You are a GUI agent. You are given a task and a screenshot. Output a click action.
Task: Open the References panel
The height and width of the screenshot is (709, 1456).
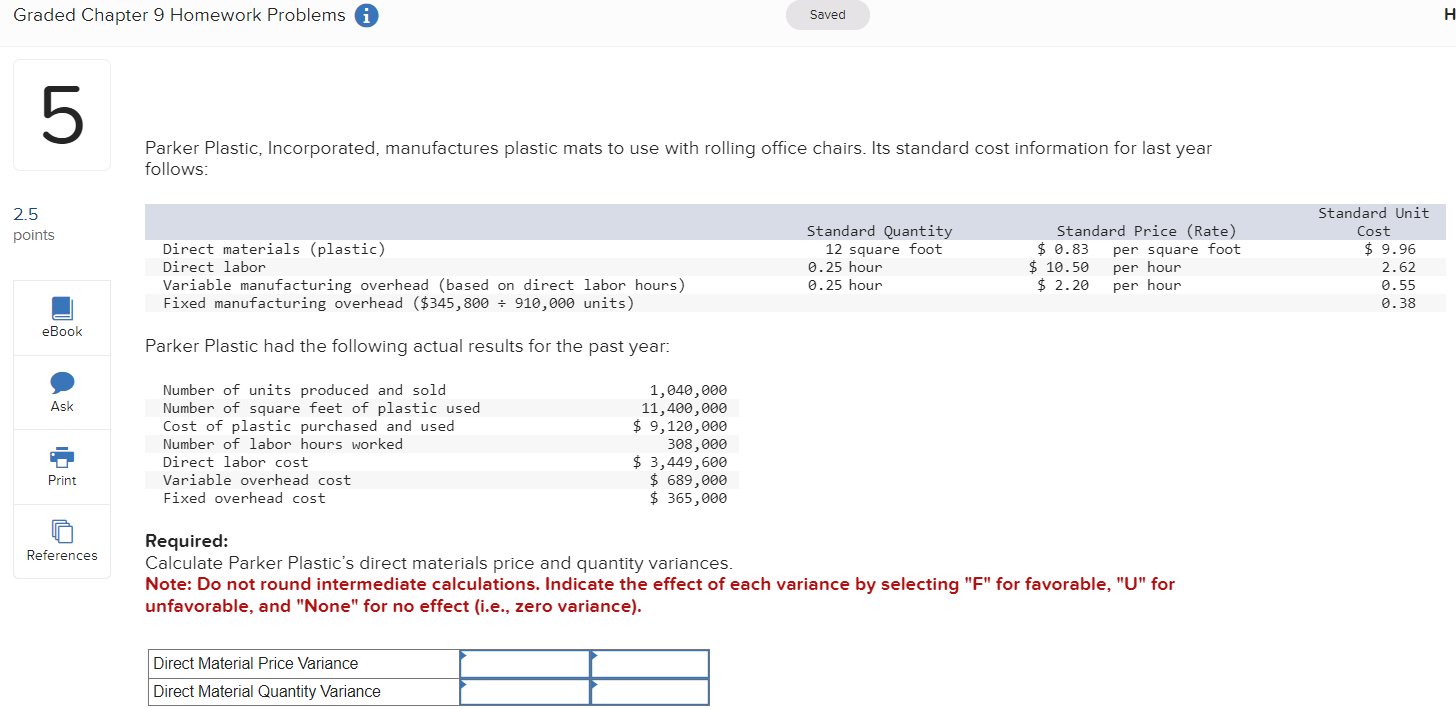[x=61, y=541]
